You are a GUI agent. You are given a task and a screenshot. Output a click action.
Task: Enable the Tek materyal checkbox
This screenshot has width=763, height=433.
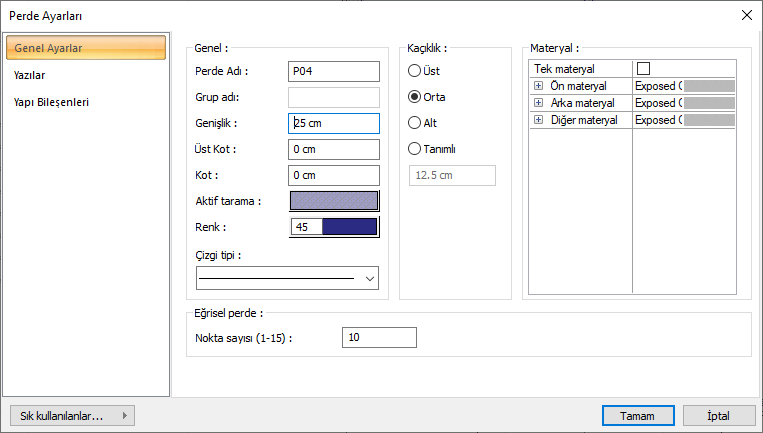643,69
